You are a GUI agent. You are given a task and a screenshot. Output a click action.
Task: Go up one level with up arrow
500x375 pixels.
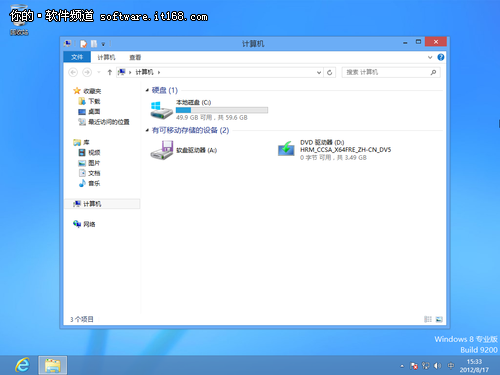pos(110,72)
